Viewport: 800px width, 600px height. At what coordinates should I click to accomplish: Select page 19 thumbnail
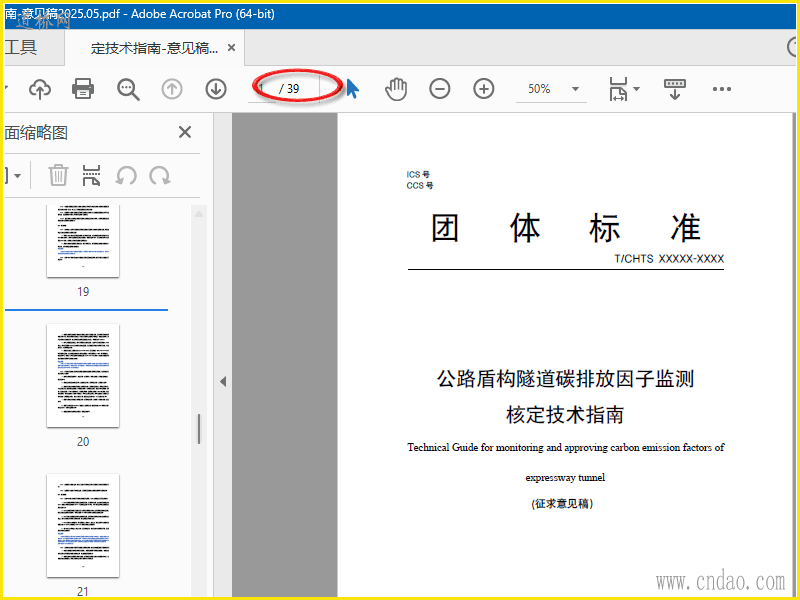pyautogui.click(x=83, y=241)
